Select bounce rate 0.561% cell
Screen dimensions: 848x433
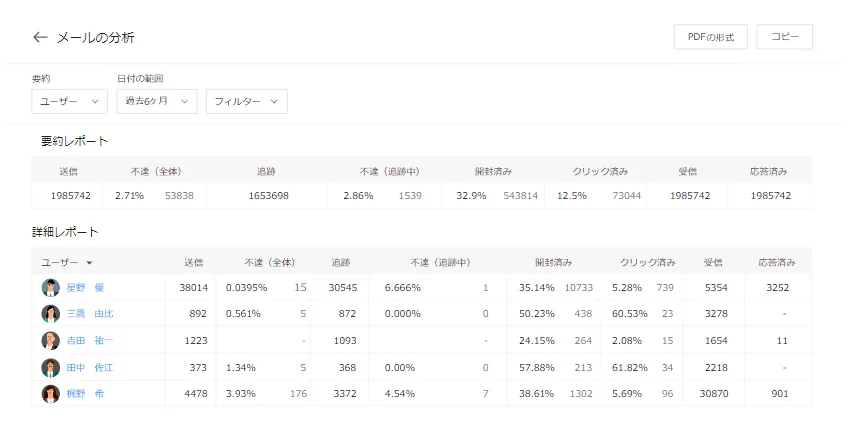point(243,314)
